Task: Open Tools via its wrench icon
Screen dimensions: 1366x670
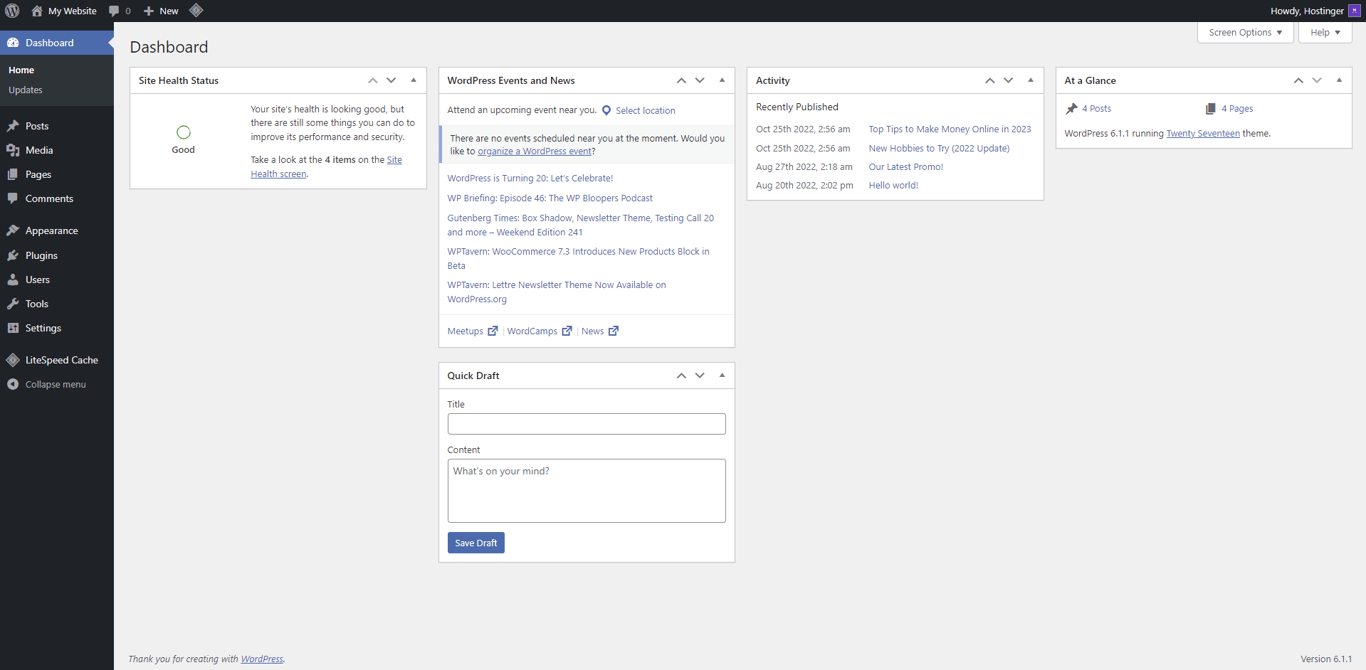Action: coord(13,303)
